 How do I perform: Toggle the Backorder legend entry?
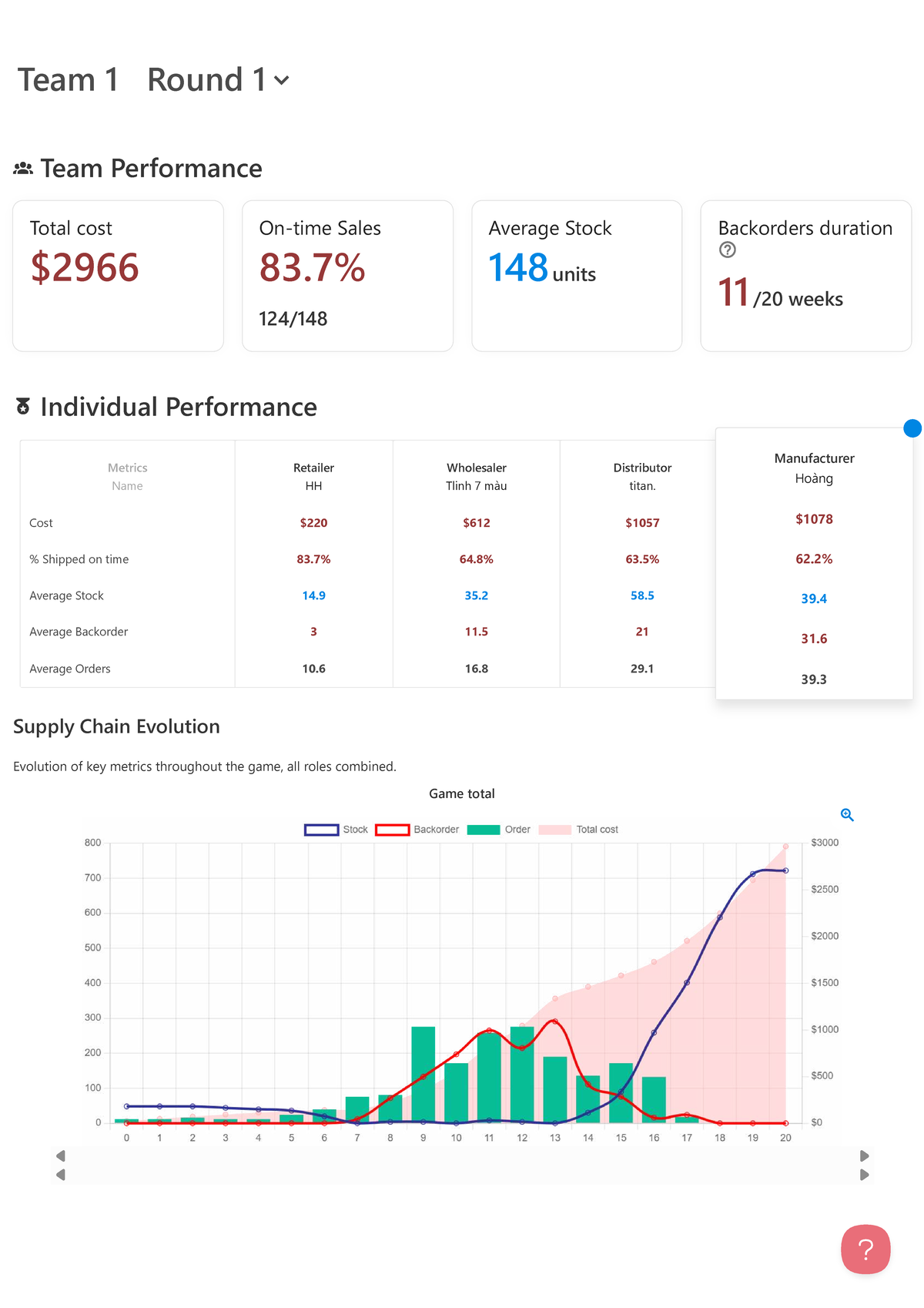click(417, 830)
